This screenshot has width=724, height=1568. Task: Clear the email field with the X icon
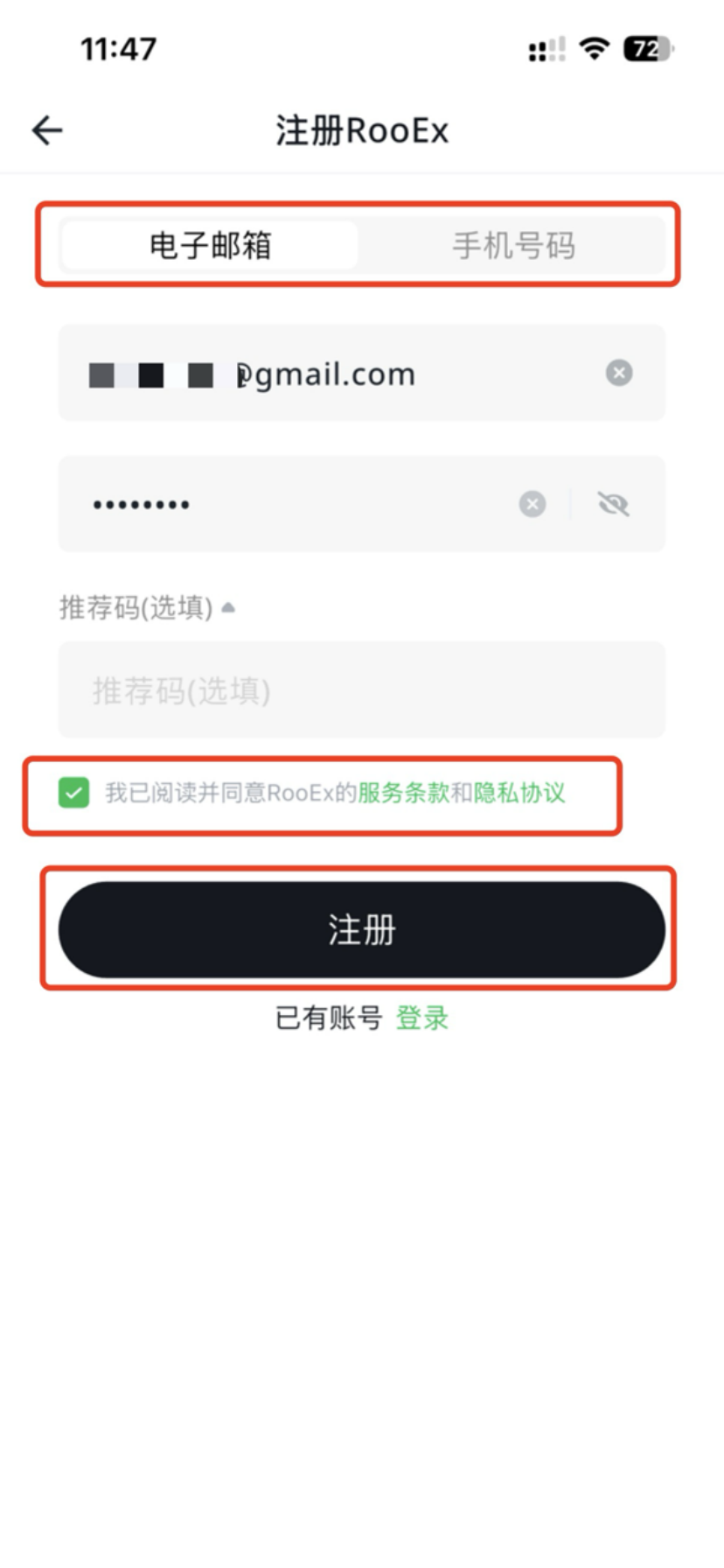(619, 373)
